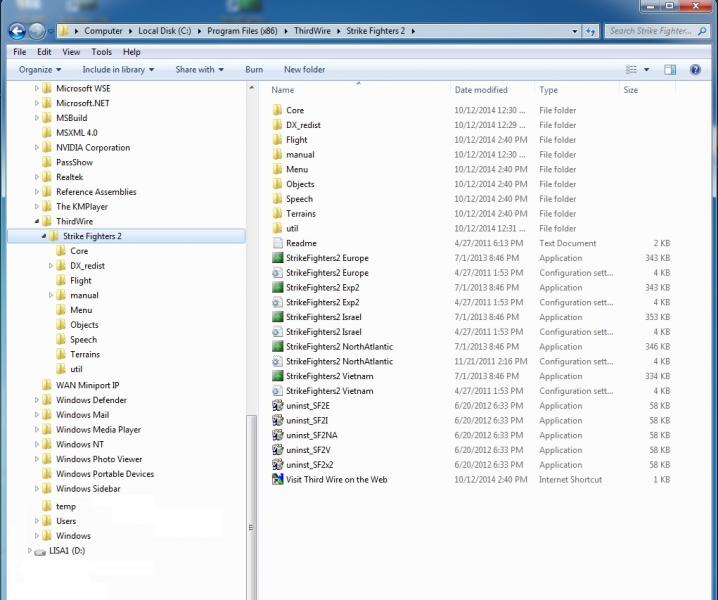Click Local Disk (C:) in address breadcrumb
The width and height of the screenshot is (718, 600).
[x=165, y=31]
